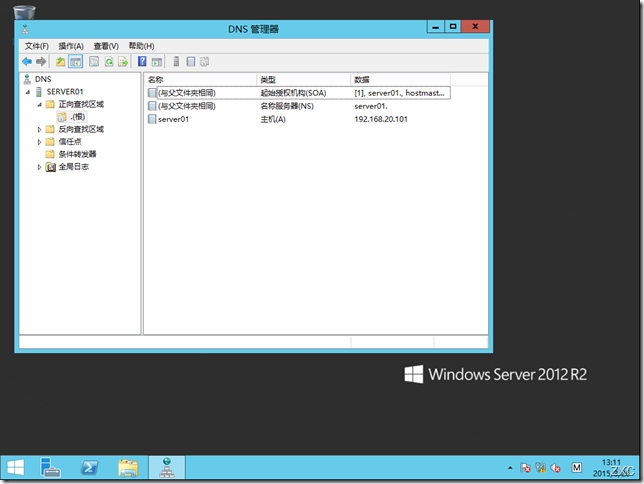
Task: Go up one level with folder icon
Action: coord(60,62)
